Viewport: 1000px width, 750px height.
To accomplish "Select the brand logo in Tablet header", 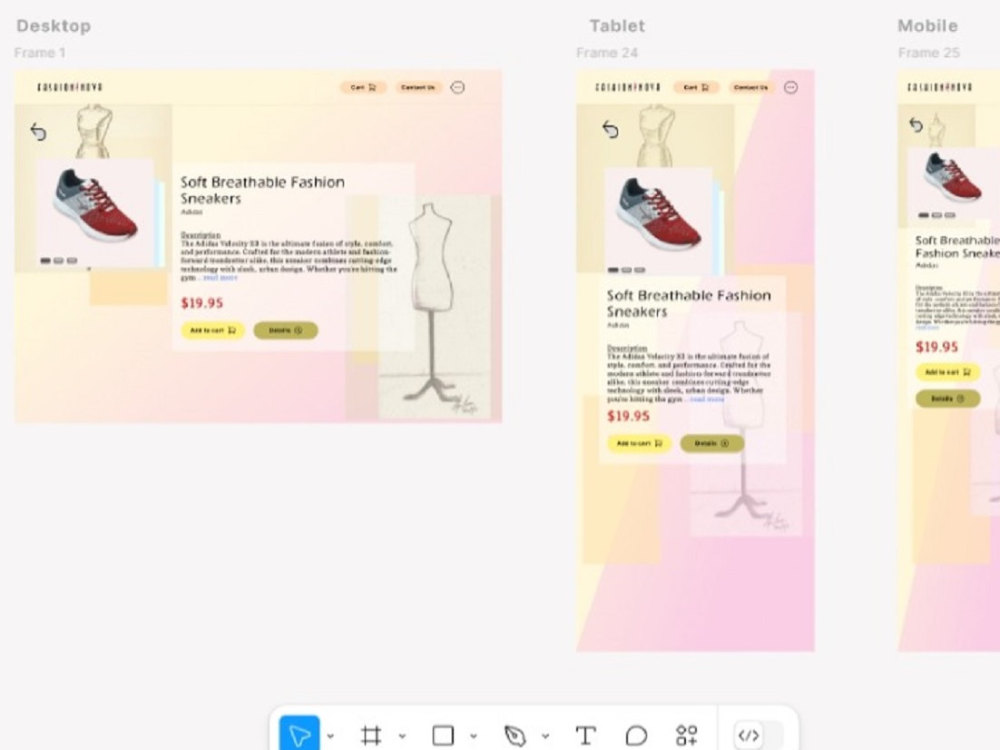I will tap(628, 87).
